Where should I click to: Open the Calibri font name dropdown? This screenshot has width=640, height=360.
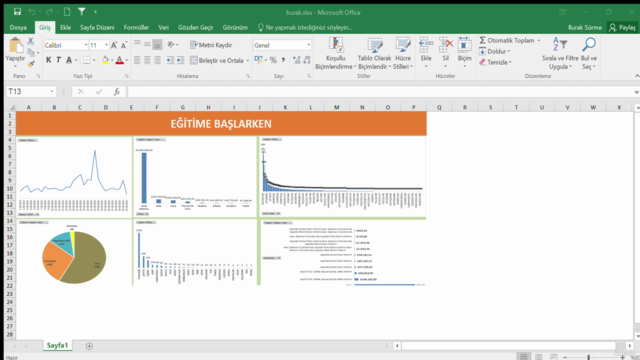(86, 45)
